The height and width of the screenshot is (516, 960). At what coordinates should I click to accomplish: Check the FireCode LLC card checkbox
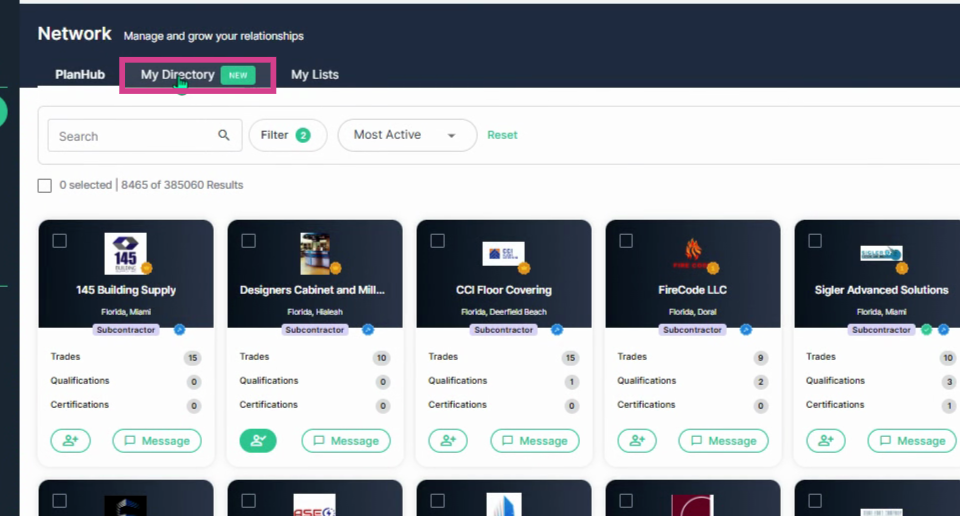coord(626,241)
